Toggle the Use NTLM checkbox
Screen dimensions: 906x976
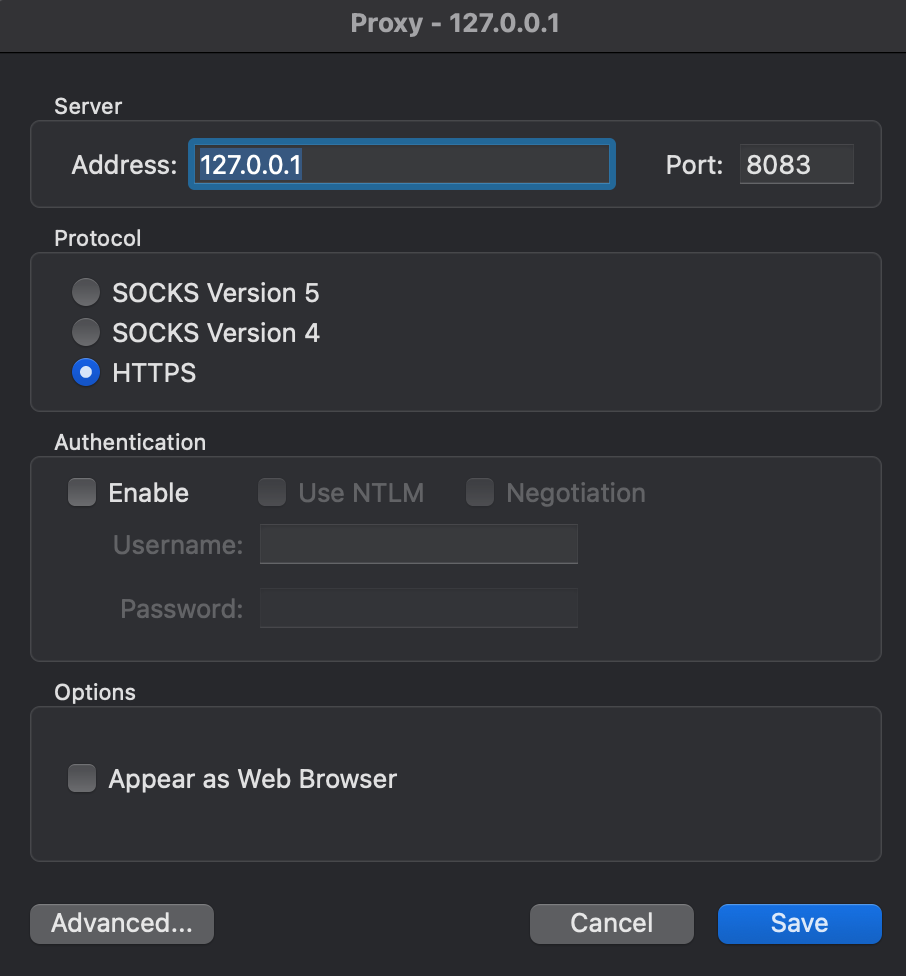pyautogui.click(x=272, y=492)
